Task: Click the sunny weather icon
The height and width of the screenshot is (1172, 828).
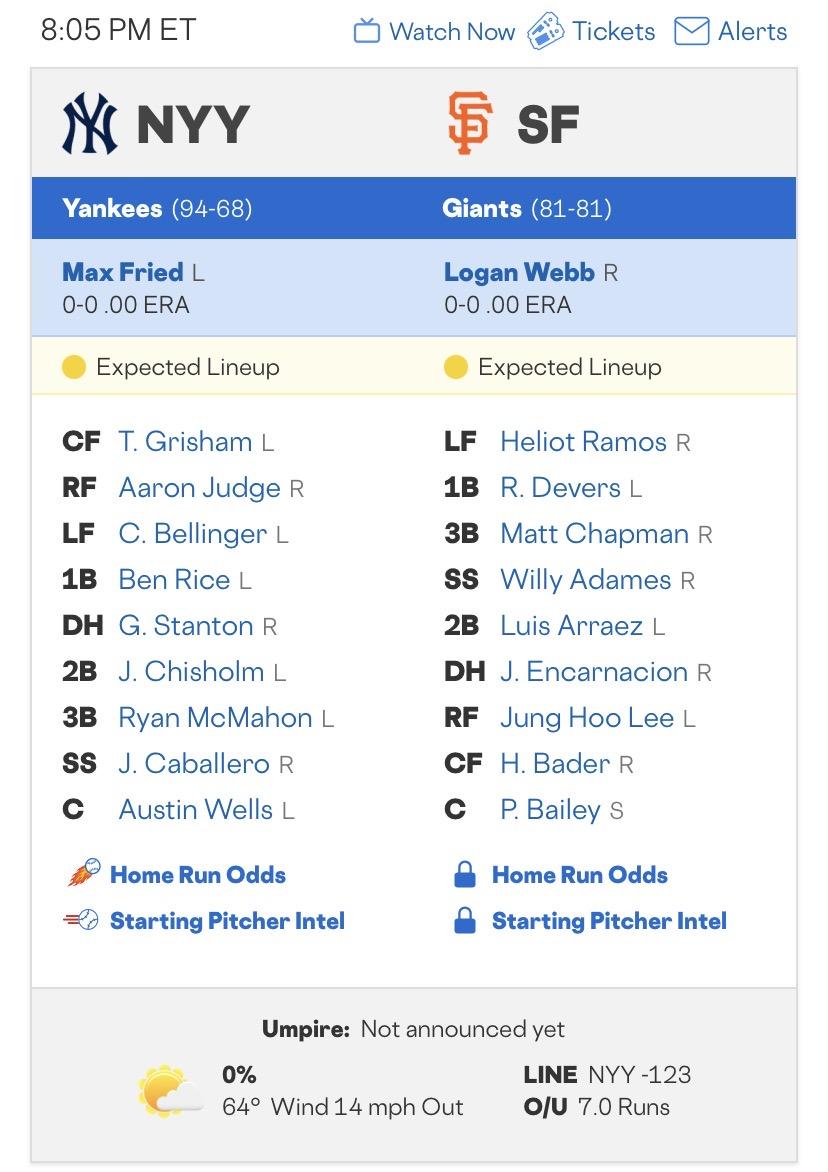Action: click(x=163, y=1091)
